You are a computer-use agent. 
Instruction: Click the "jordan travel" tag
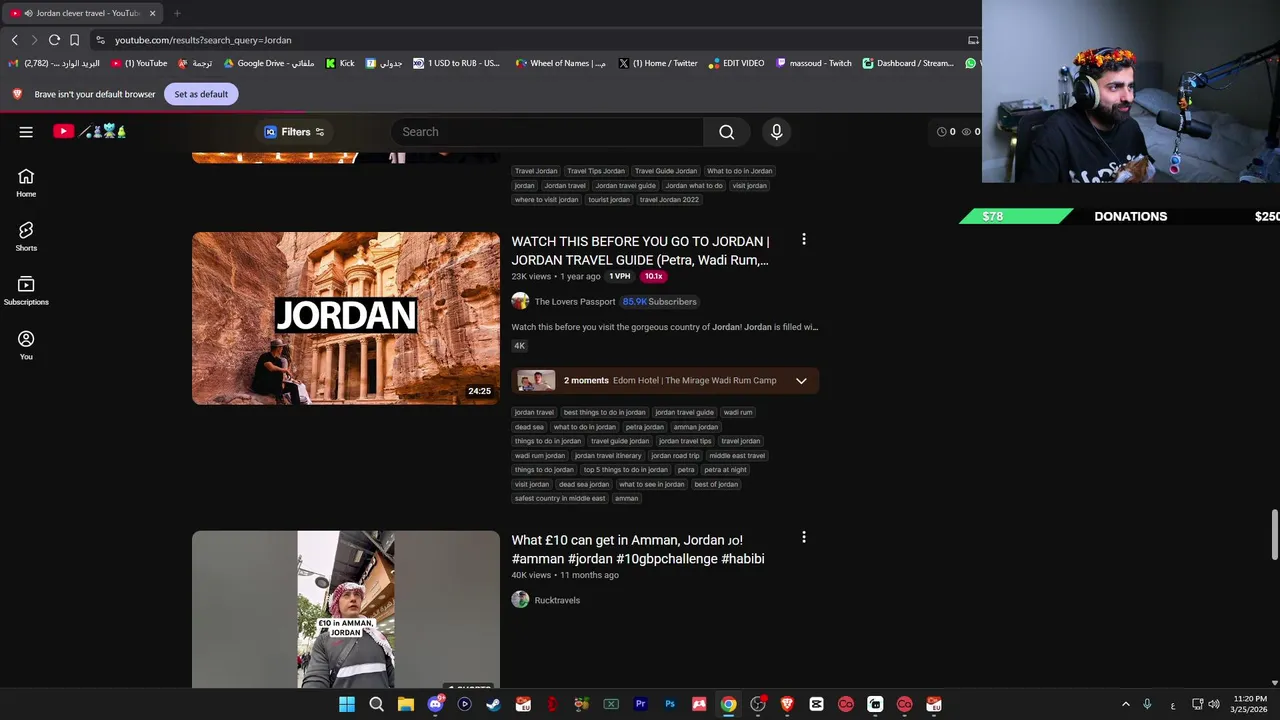tap(534, 412)
